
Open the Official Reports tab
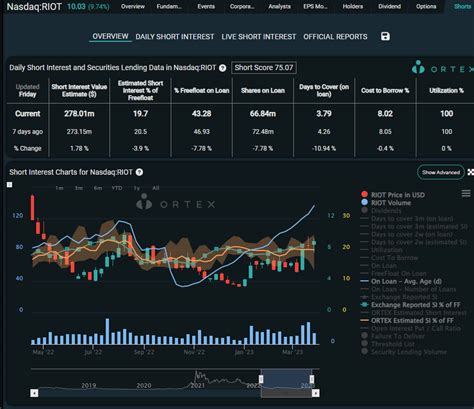(x=335, y=37)
